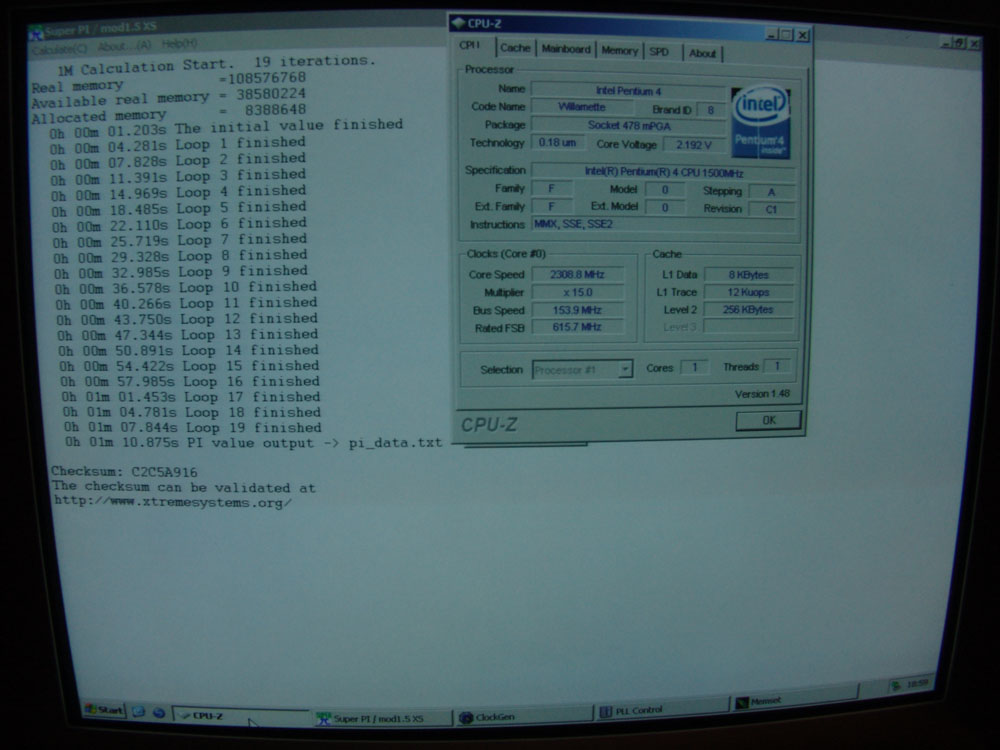
Task: Click the Super PI title bar icon
Action: 37,32
